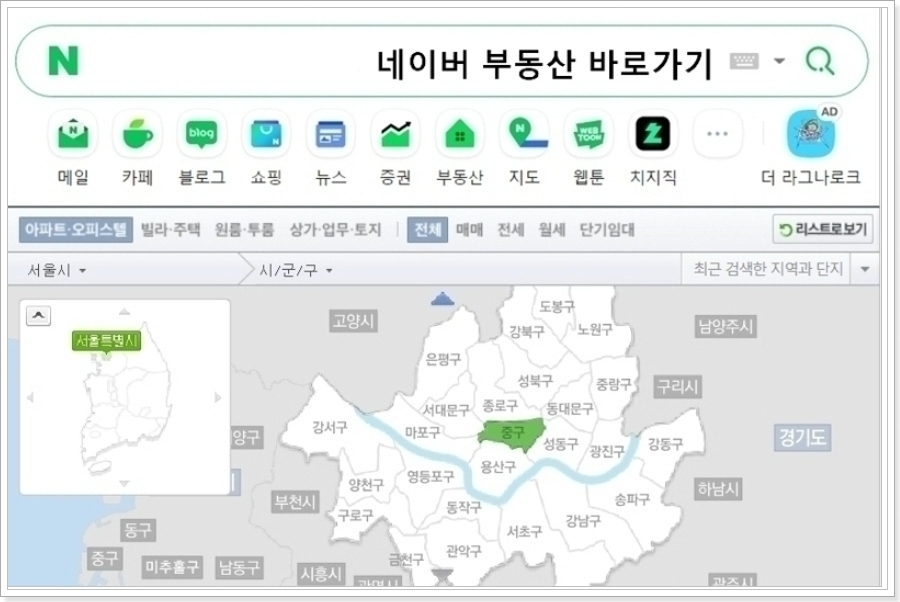Select 서초구 district on the map
Viewport: 900px width, 602px height.
524,531
